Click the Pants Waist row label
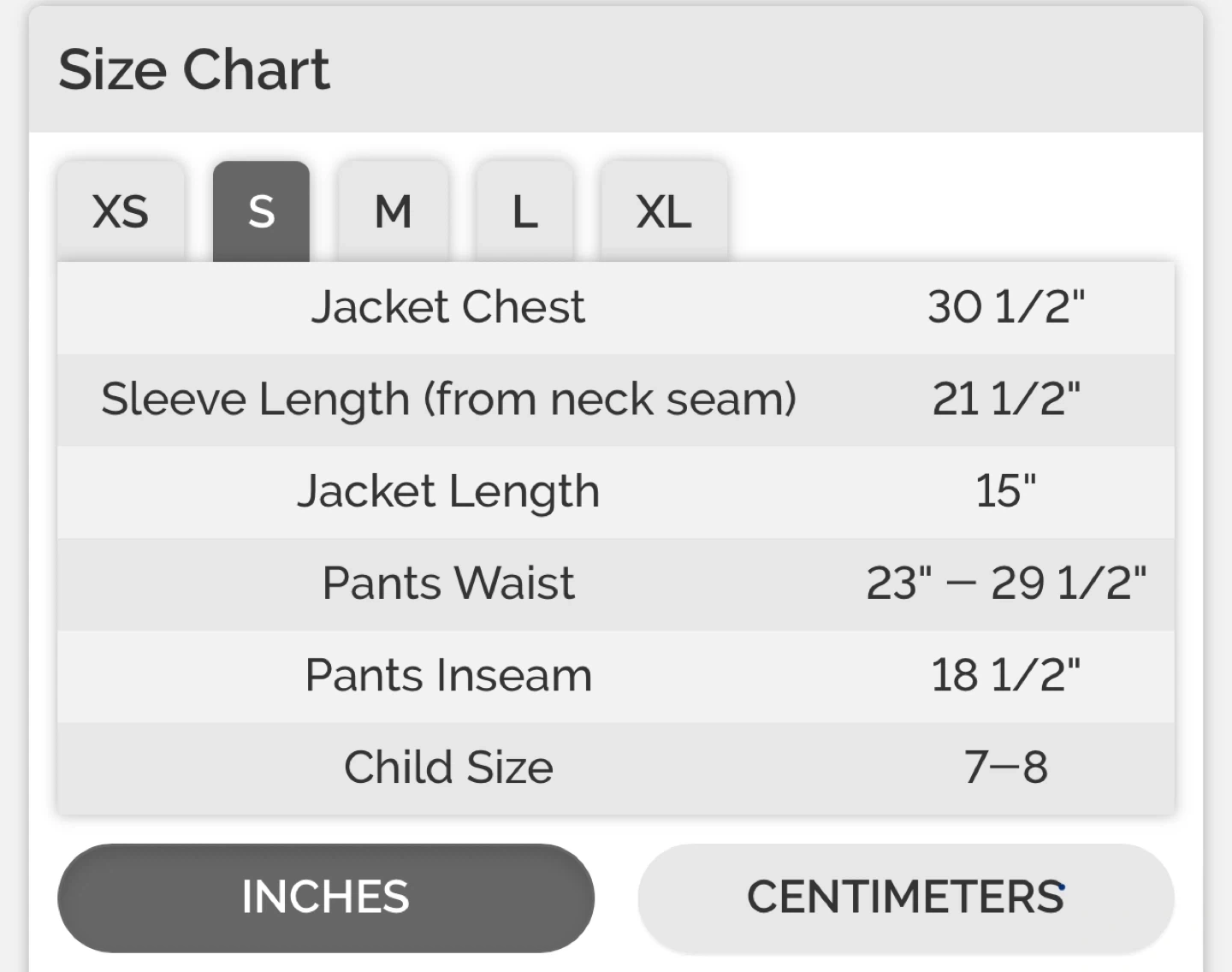 [x=448, y=584]
